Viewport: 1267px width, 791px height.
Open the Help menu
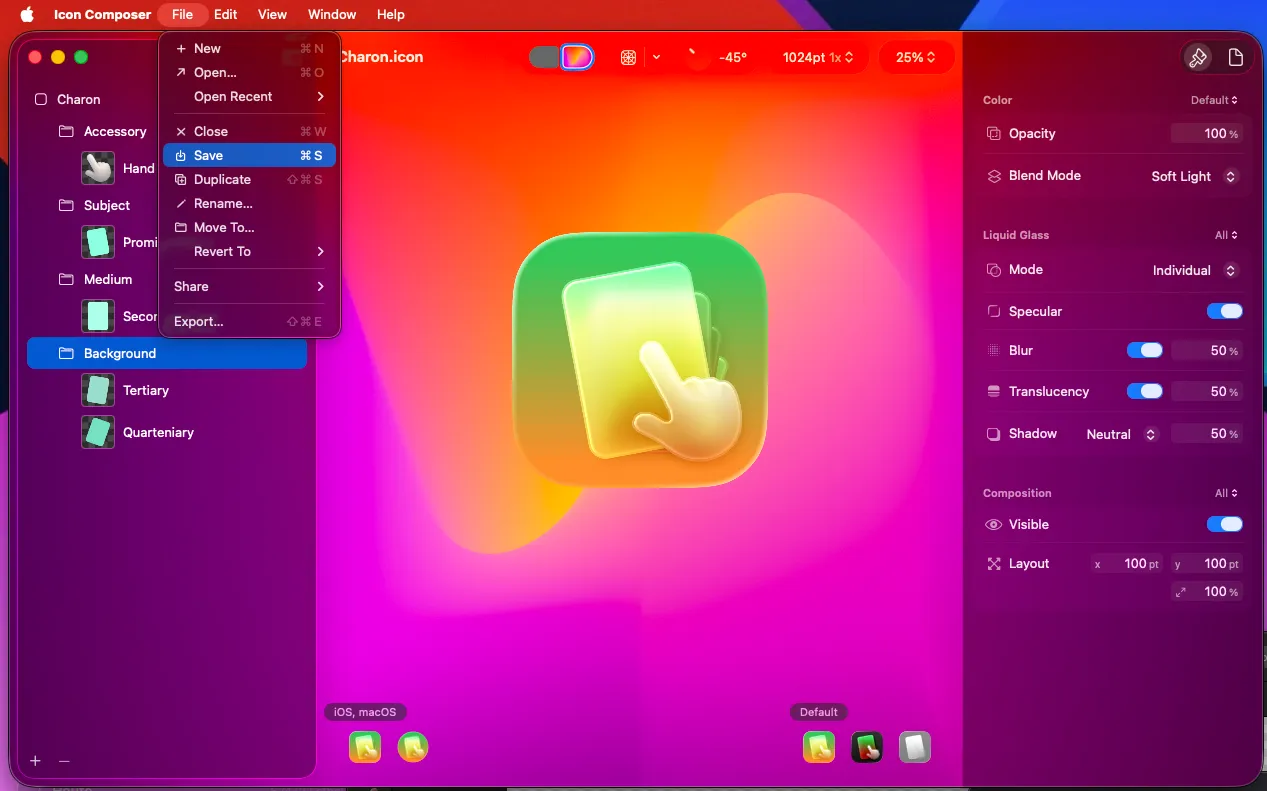click(x=391, y=14)
